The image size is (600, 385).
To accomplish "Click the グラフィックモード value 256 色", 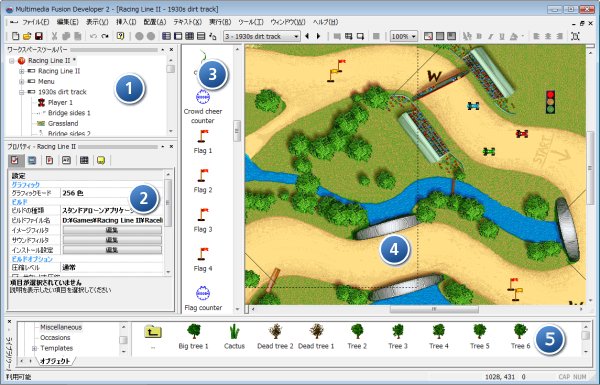I will 112,193.
